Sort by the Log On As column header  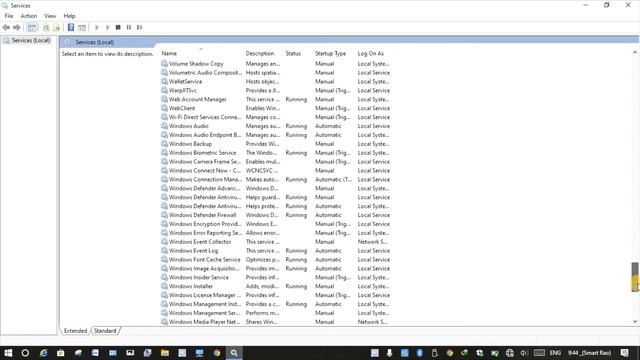(371, 53)
